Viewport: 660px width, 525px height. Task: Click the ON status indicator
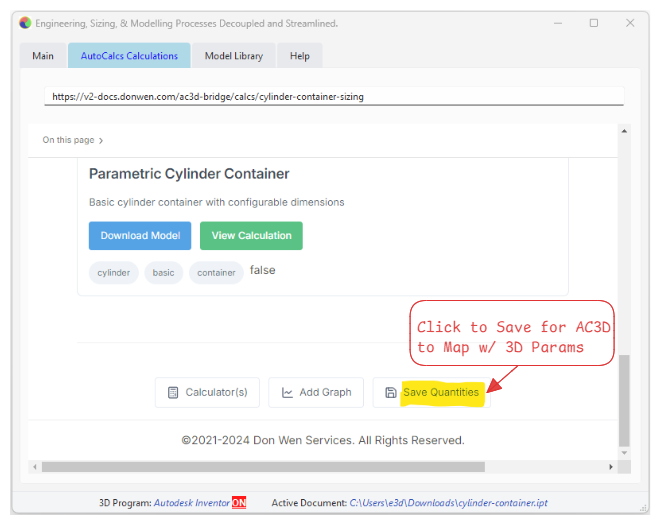tap(239, 503)
